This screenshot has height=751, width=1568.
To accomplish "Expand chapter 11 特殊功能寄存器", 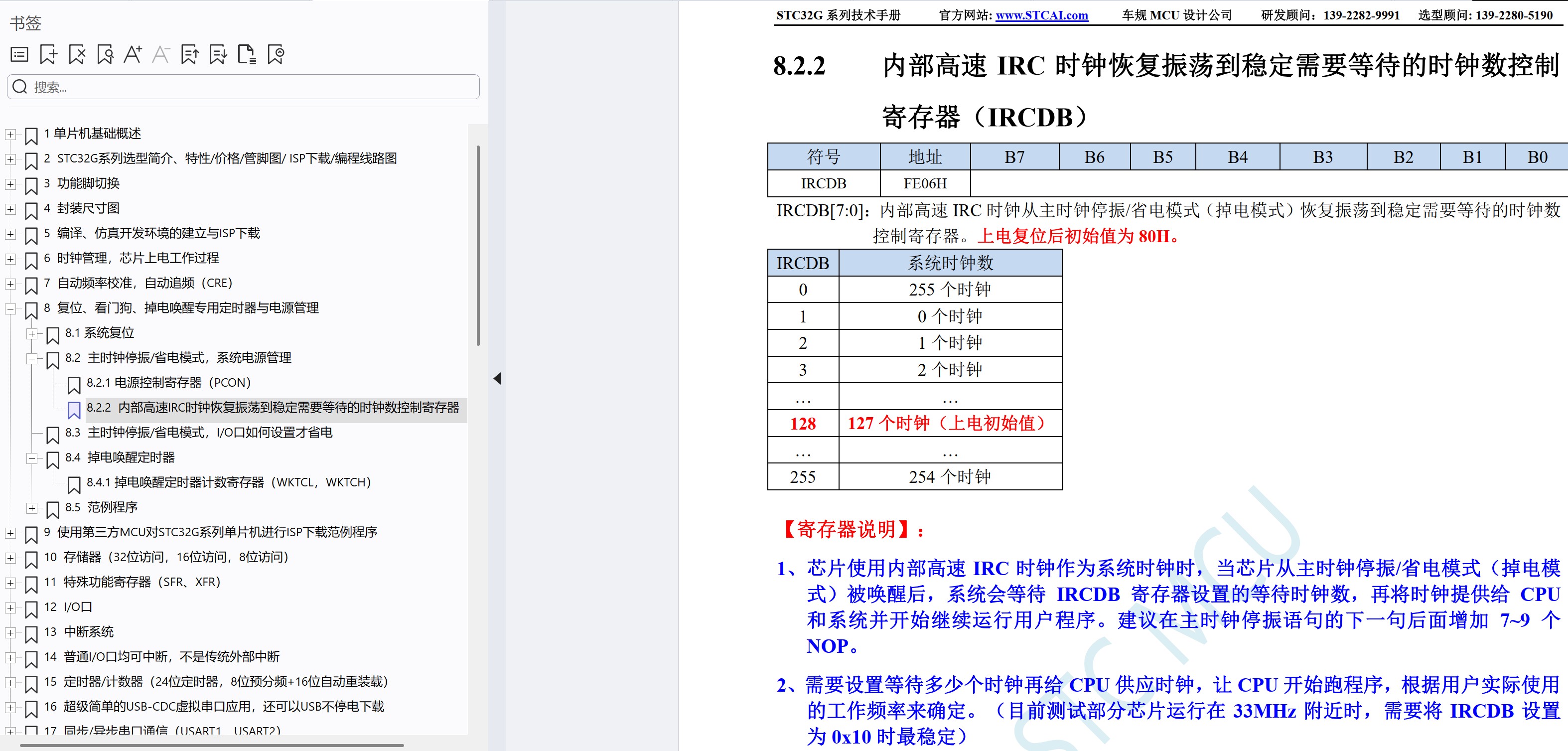I will pos(10,583).
